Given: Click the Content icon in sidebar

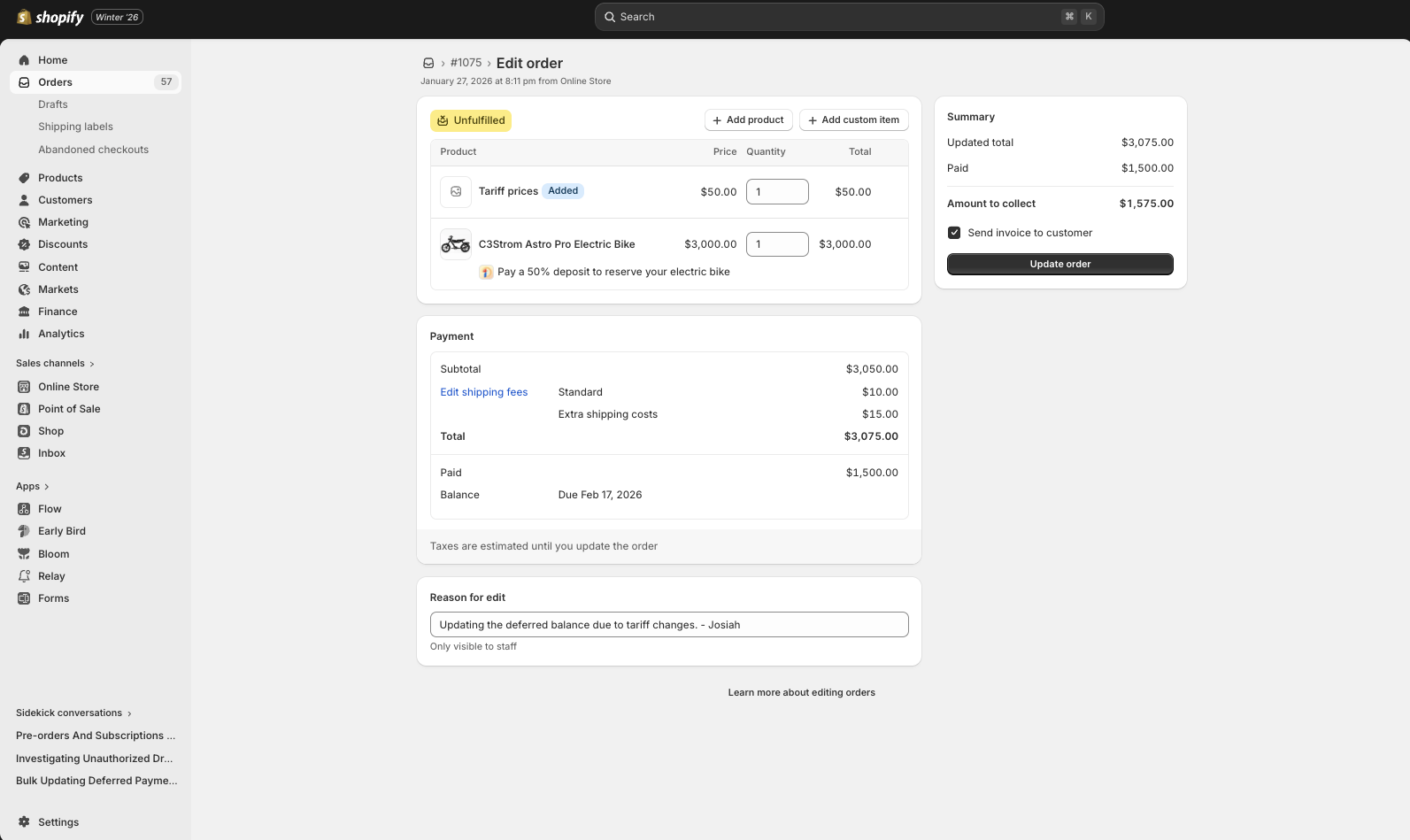Looking at the screenshot, I should (x=24, y=267).
